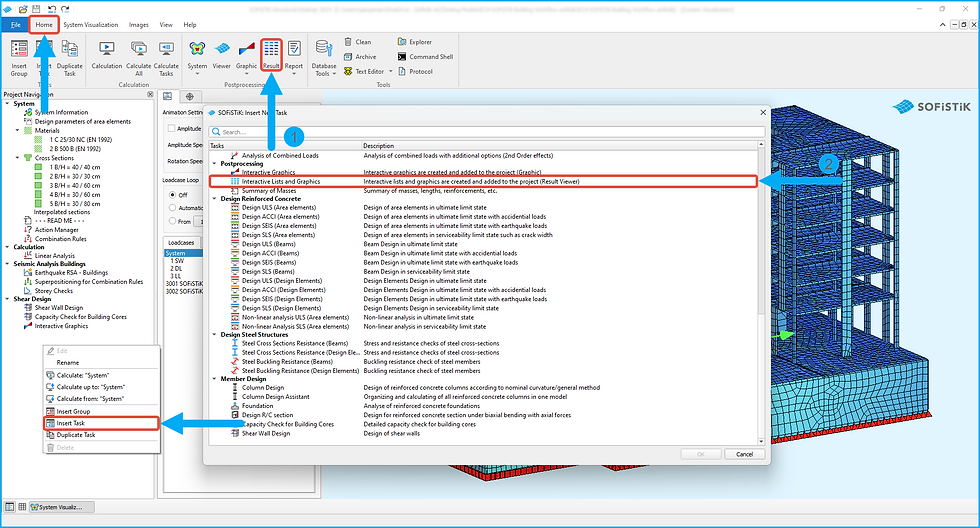Choose Duplicate Task from context menu

[x=101, y=435]
